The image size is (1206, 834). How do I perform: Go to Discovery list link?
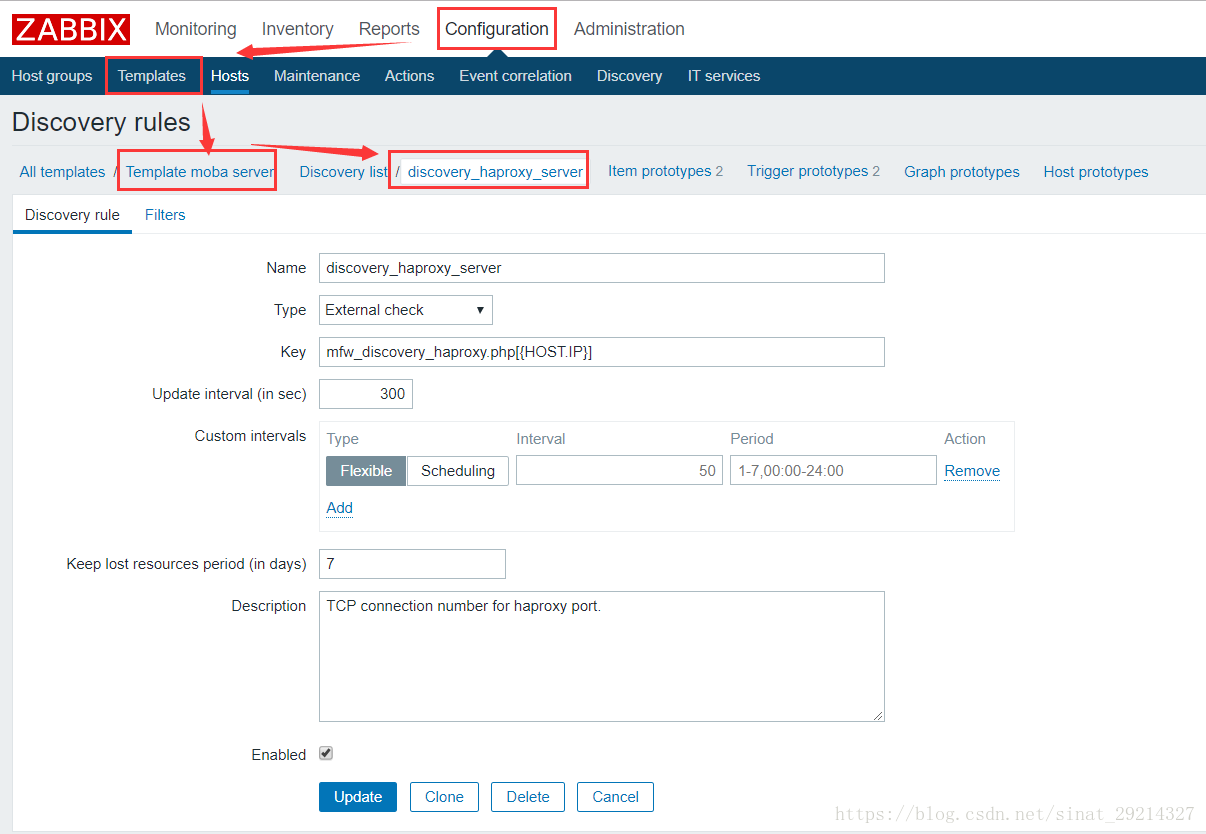pyautogui.click(x=343, y=172)
